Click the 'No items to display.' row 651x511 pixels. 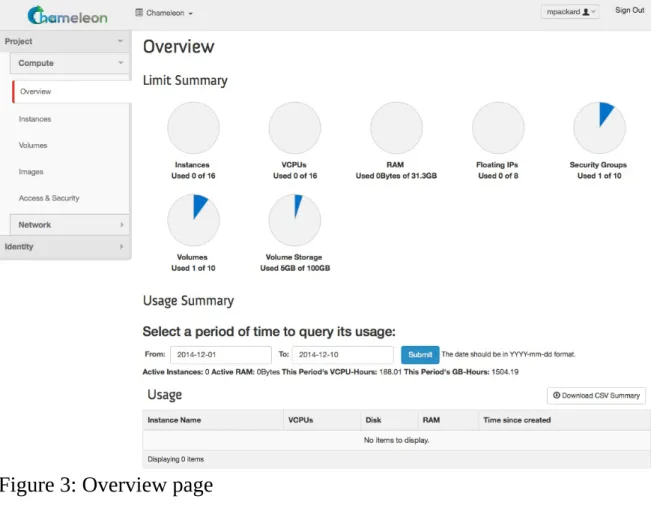[x=396, y=440]
